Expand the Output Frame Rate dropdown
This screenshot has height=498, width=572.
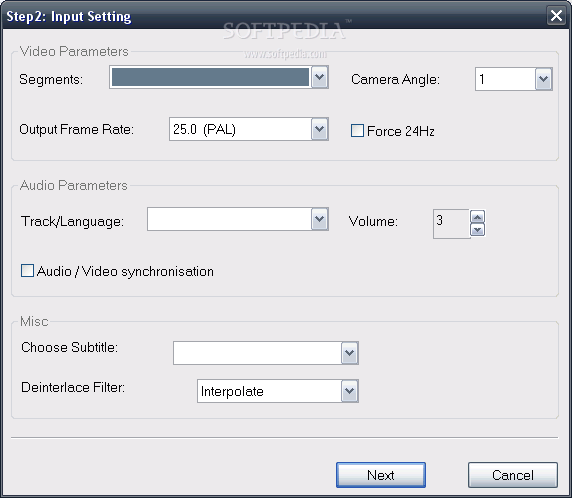pos(320,129)
